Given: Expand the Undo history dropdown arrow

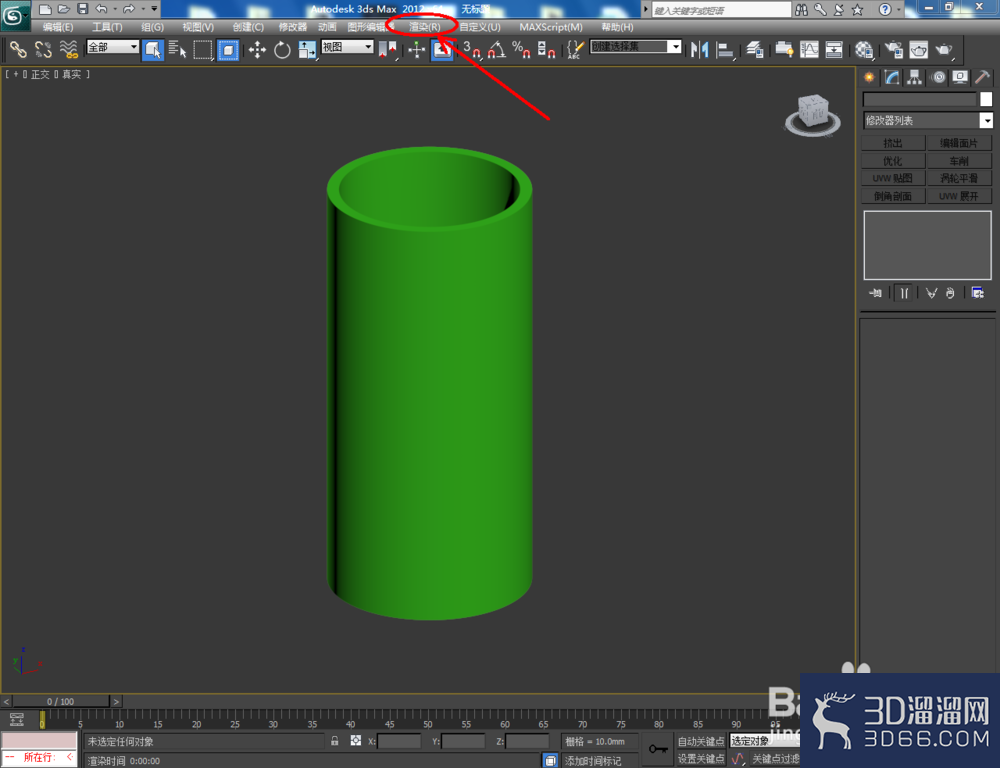Looking at the screenshot, I should pyautogui.click(x=115, y=9).
